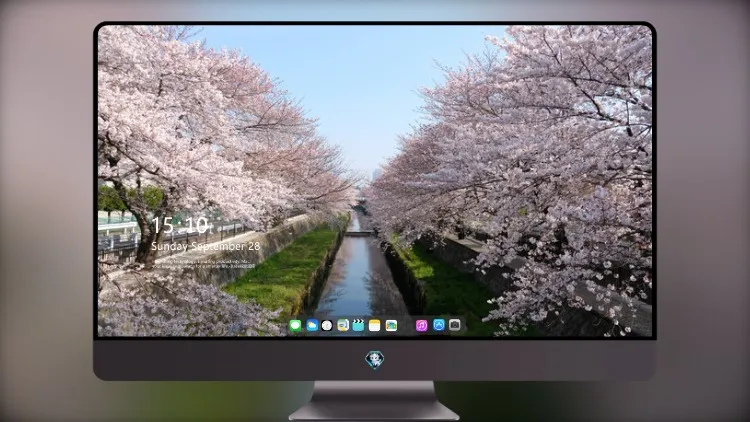
Task: Open the blue App Store icon in dock
Action: point(439,325)
